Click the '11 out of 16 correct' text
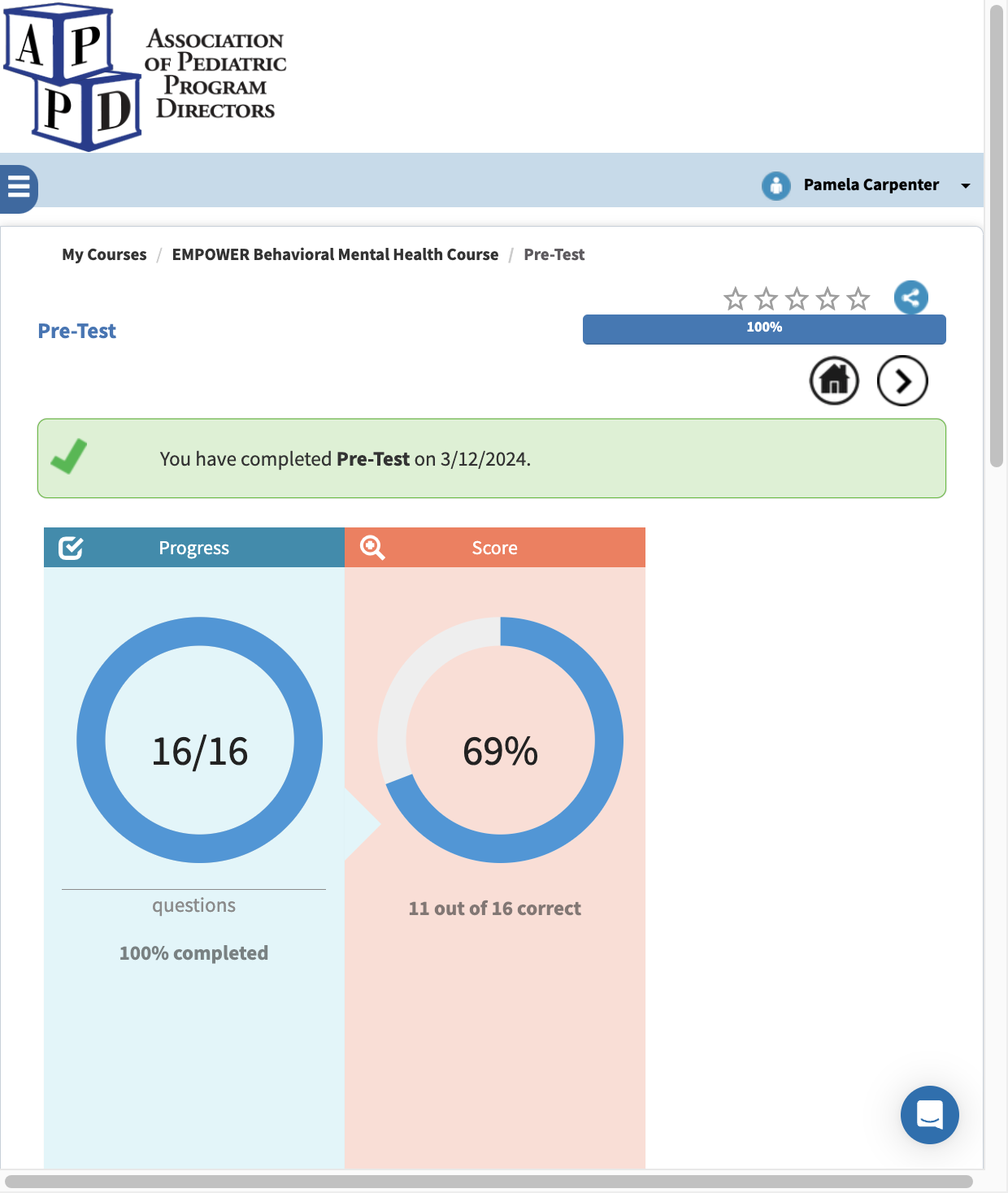The height and width of the screenshot is (1193, 1008). pos(495,909)
